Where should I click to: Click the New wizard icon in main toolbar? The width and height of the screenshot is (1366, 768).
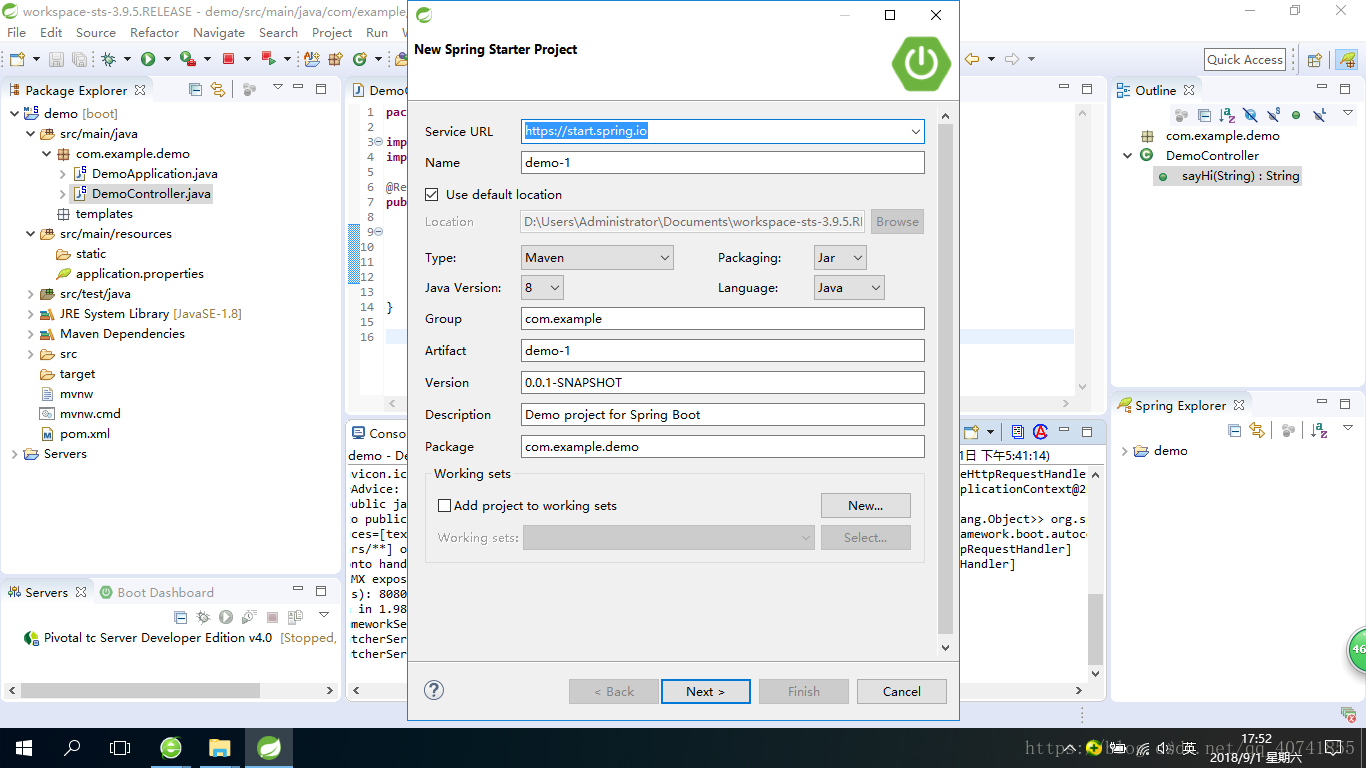[x=17, y=59]
